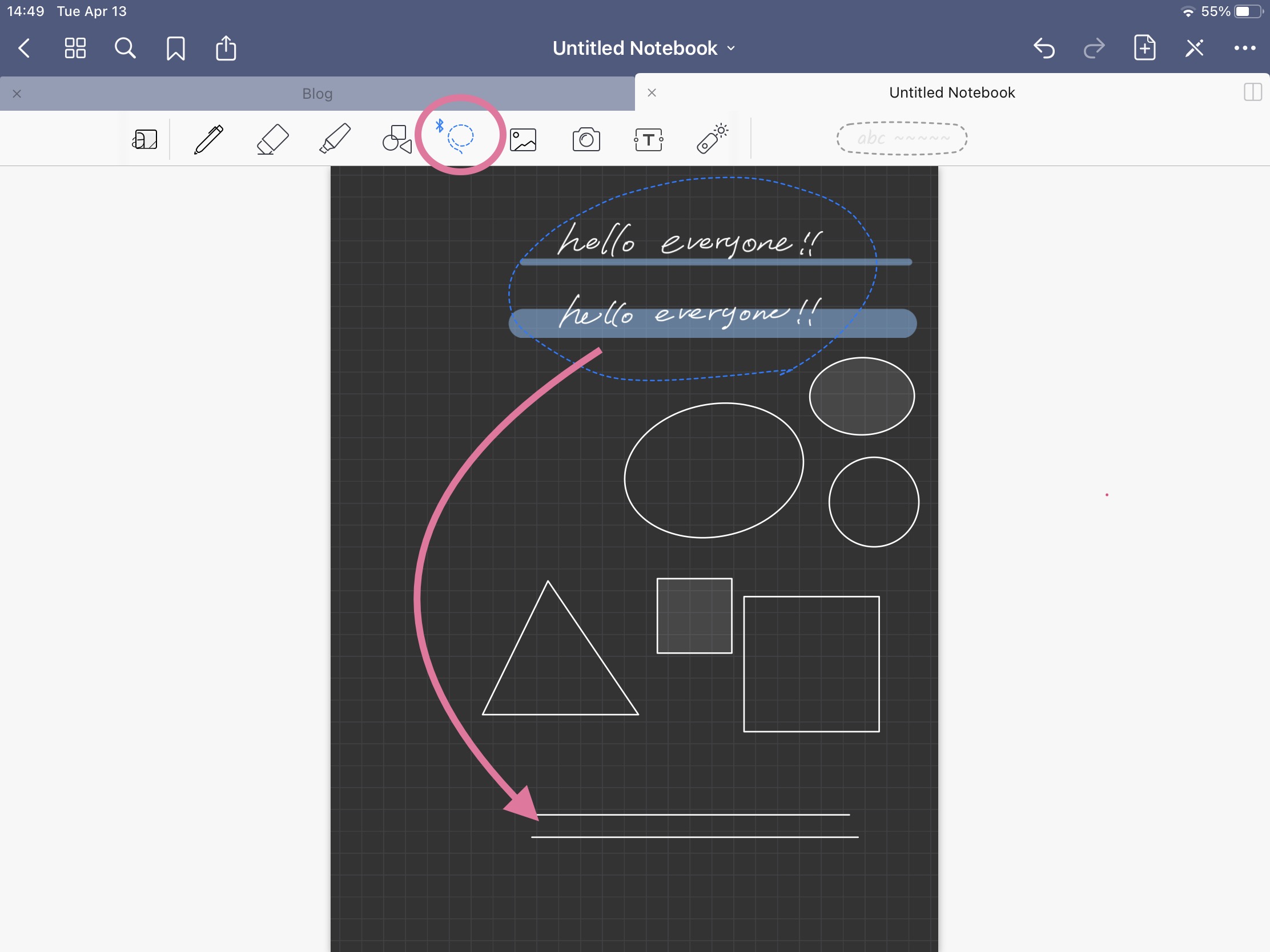The height and width of the screenshot is (952, 1270).
Task: Open the thumbnail grid view
Action: pos(75,48)
